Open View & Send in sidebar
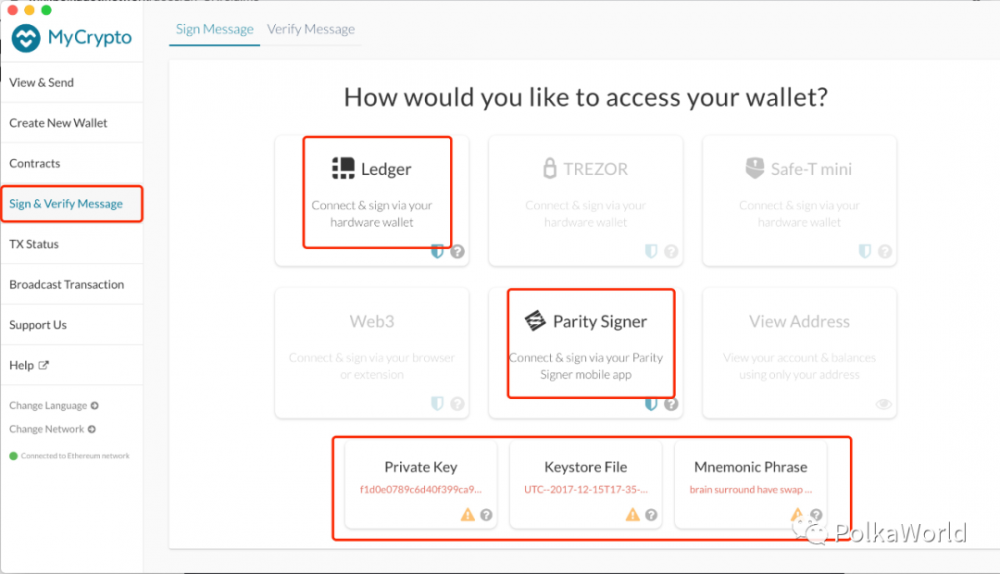 (42, 83)
